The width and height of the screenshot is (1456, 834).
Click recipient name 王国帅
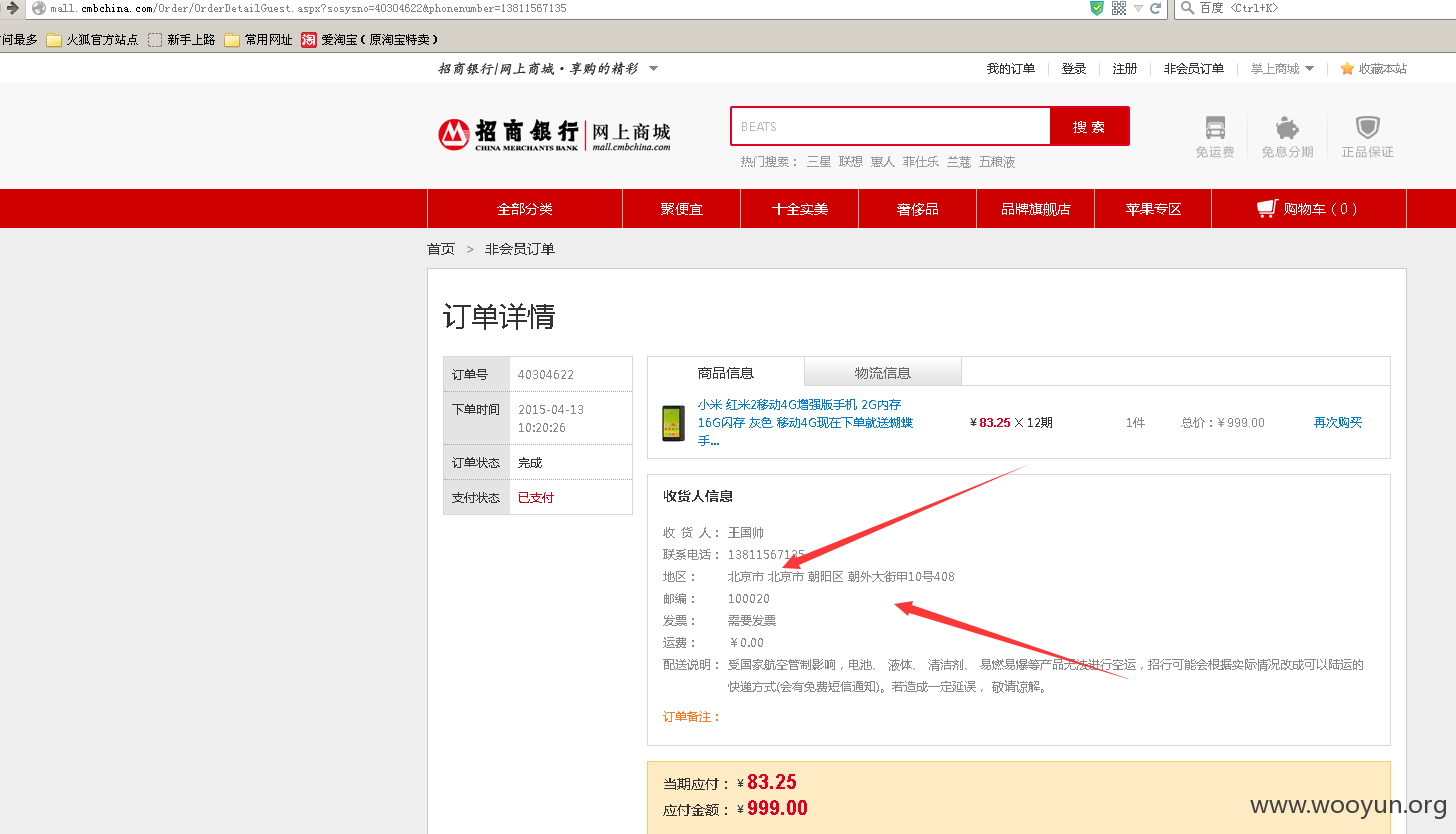tap(746, 533)
